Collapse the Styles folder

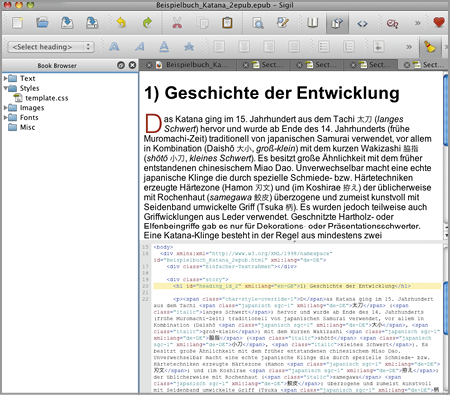pyautogui.click(x=5, y=88)
